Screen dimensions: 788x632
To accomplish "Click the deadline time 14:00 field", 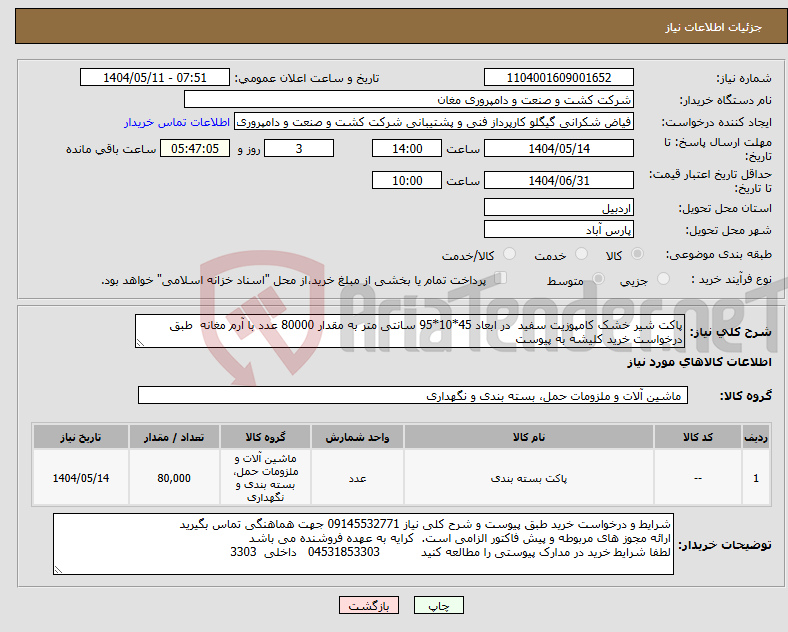I will pyautogui.click(x=407, y=148).
